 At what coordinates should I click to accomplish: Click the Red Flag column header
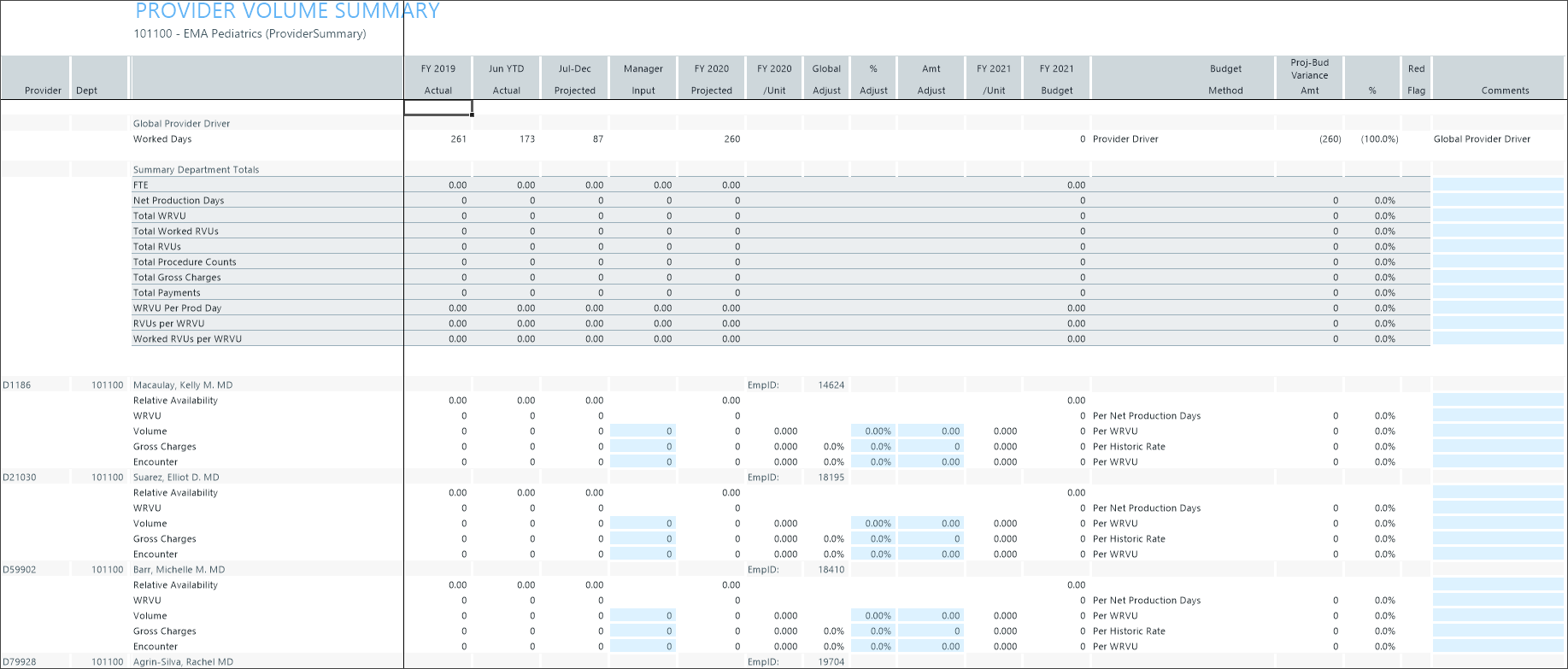[x=1416, y=79]
